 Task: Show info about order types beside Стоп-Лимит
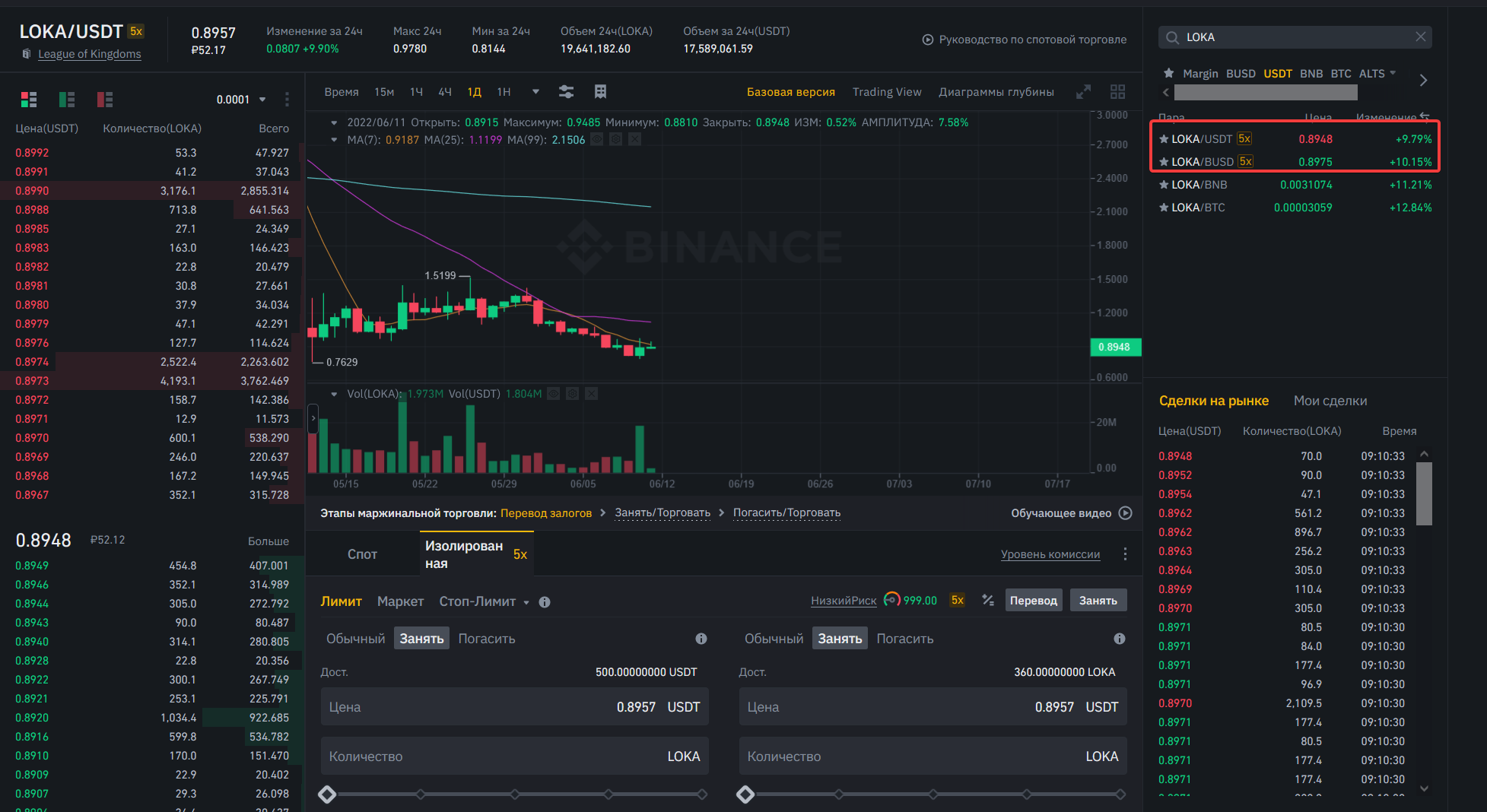[x=545, y=602]
